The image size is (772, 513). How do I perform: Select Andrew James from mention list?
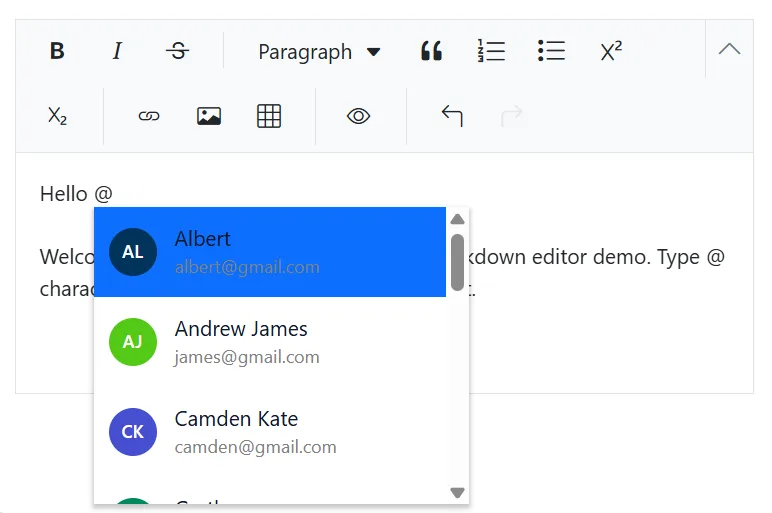pyautogui.click(x=270, y=342)
